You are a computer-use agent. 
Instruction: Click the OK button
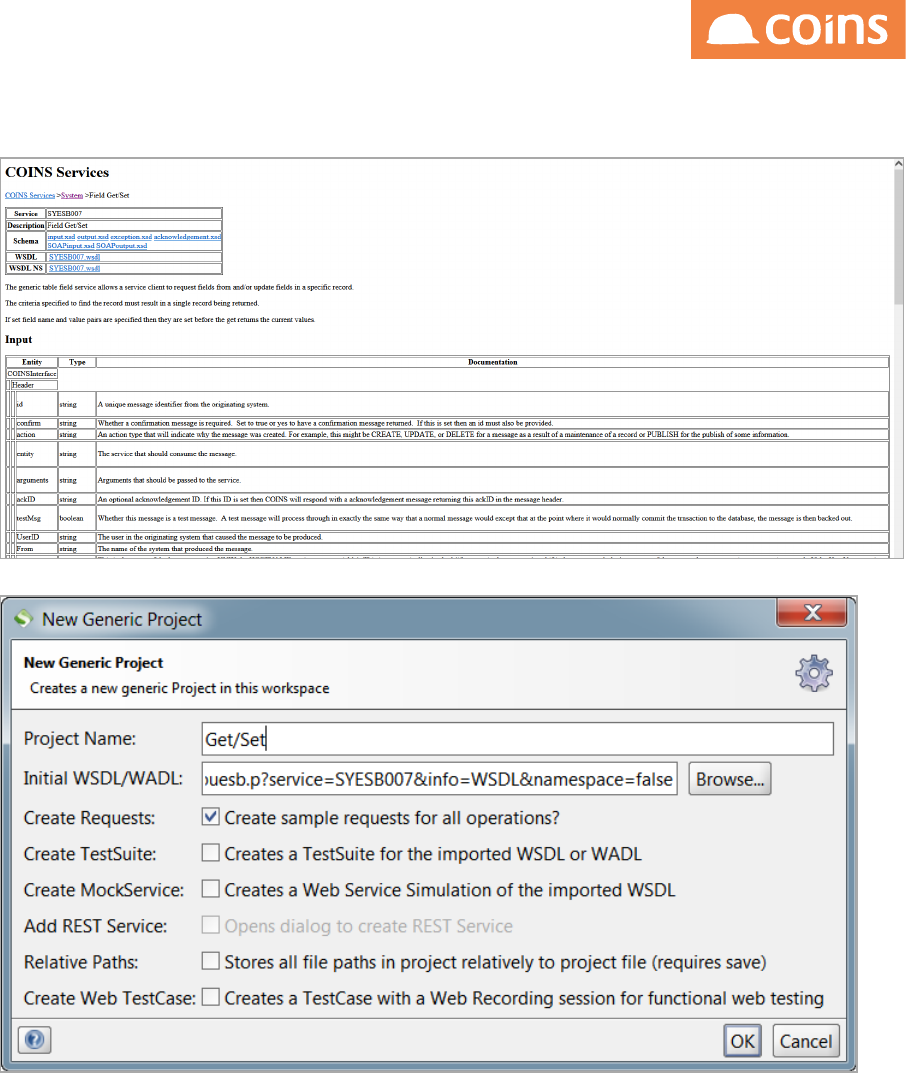742,1041
